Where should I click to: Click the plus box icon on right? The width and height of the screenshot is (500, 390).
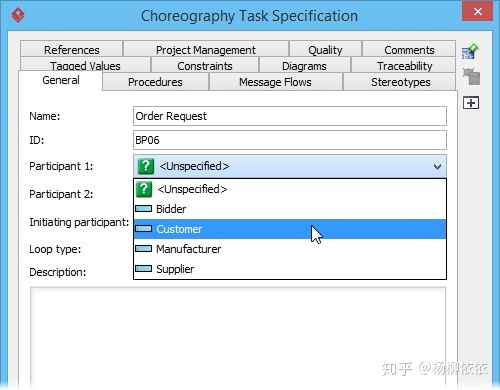[471, 103]
